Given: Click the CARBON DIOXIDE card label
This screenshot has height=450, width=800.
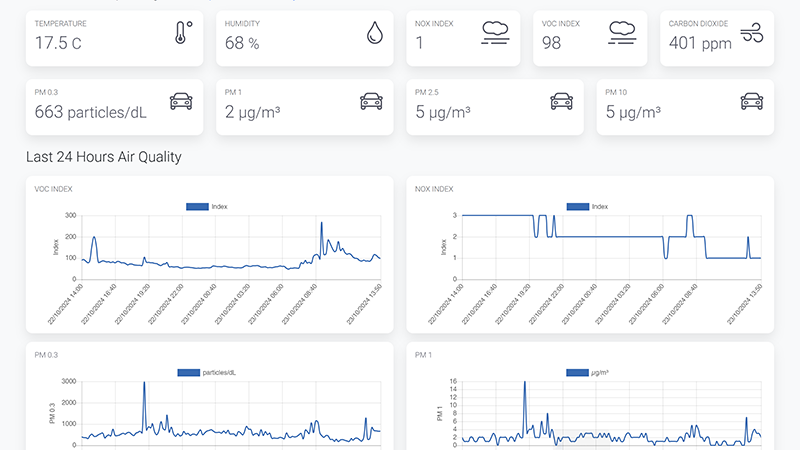Looking at the screenshot, I should pyautogui.click(x=698, y=23).
